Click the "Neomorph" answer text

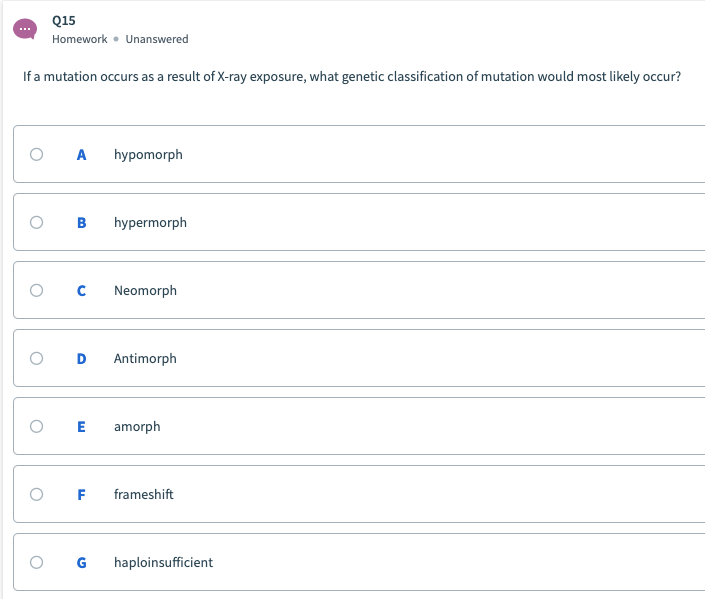145,291
